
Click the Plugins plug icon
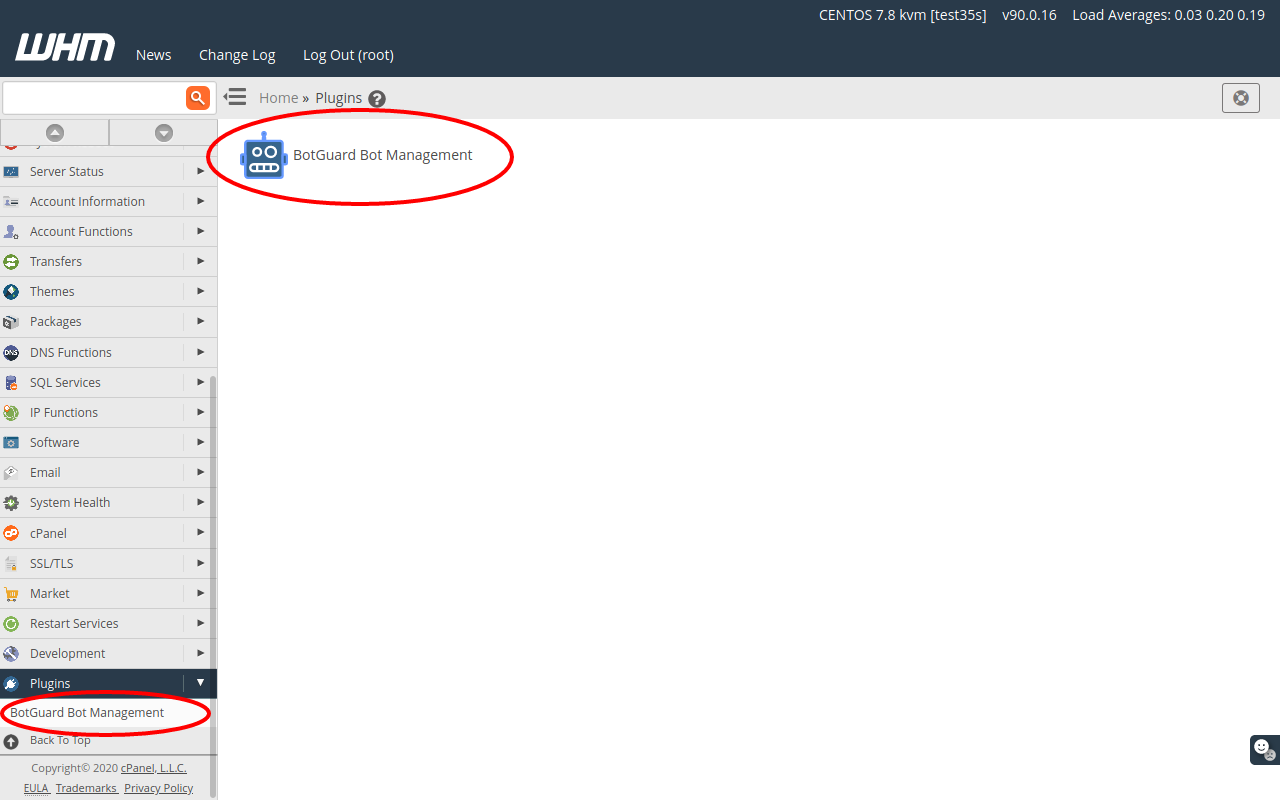(11, 684)
